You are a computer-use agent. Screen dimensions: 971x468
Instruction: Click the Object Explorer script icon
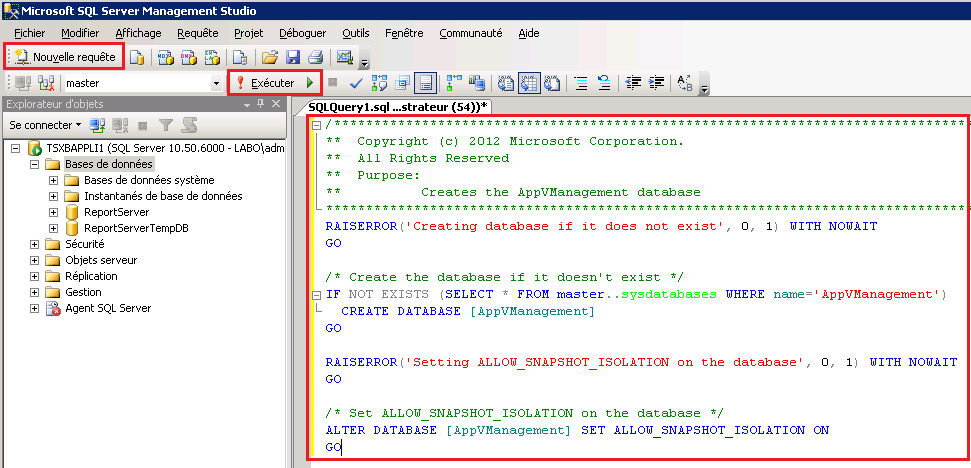tap(189, 125)
